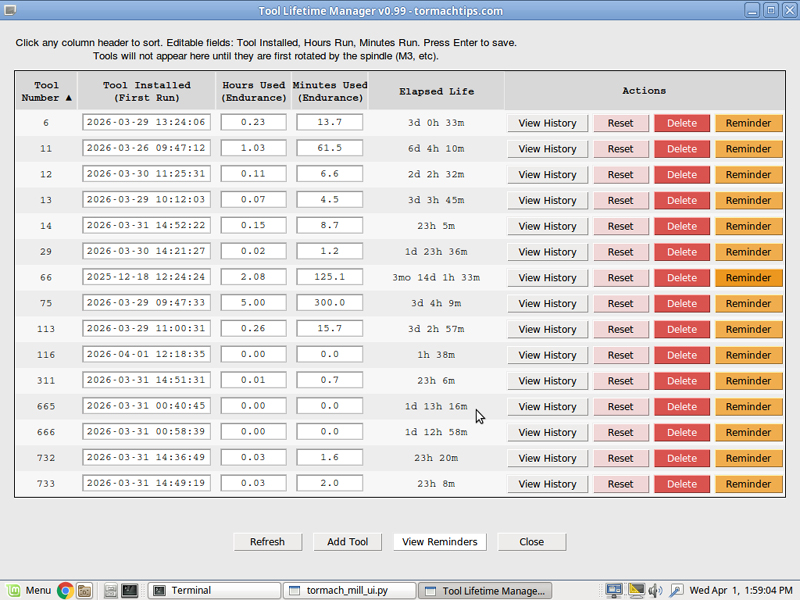This screenshot has height=600, width=800.
Task: Maximize the Tool Lifetime Manager window
Action: [x=770, y=10]
